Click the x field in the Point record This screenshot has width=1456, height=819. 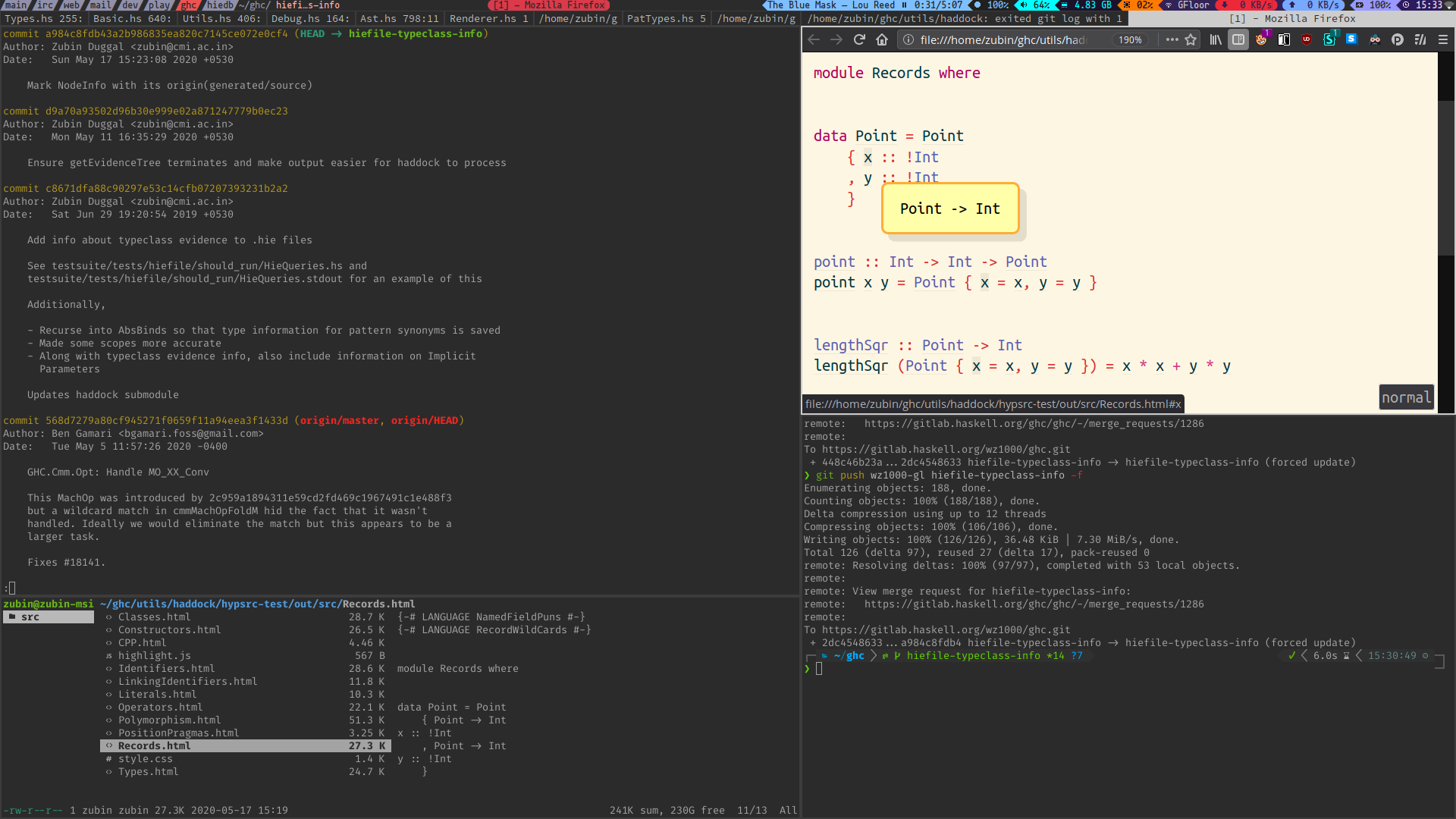coord(868,157)
